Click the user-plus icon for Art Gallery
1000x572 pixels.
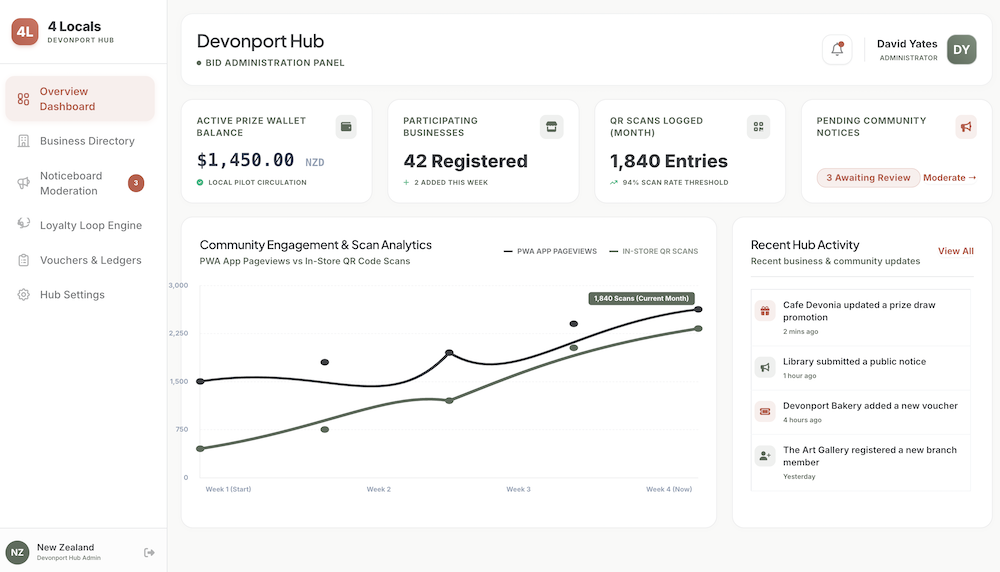[x=765, y=455]
